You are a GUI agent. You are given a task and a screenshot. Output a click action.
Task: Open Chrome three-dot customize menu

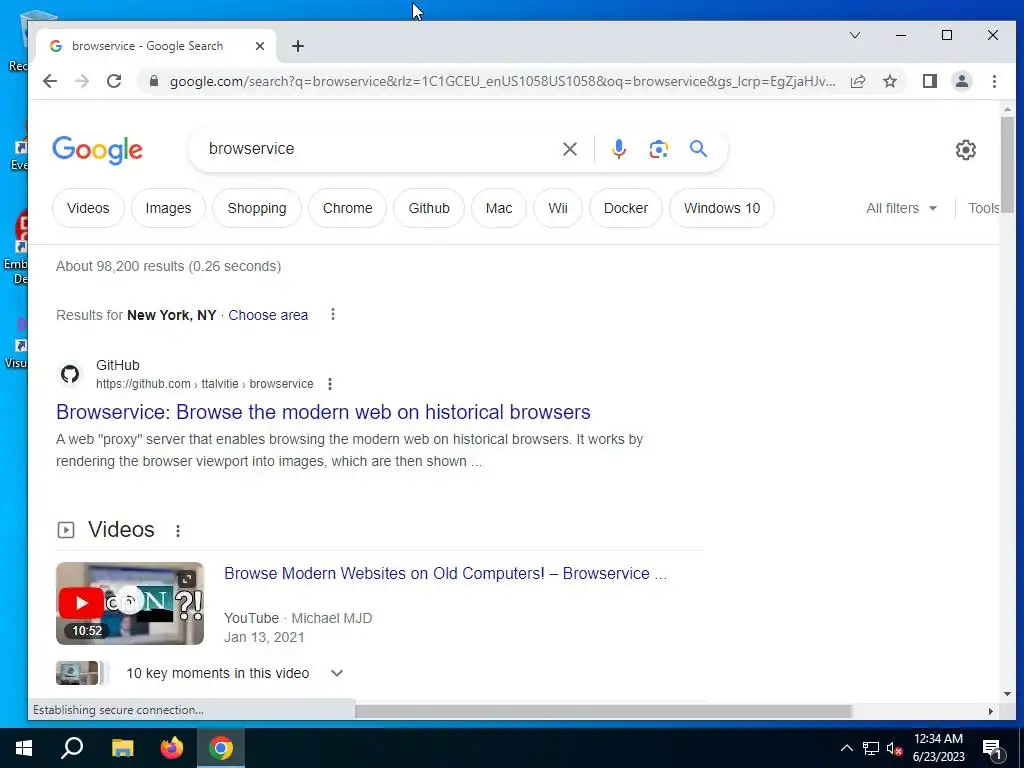pos(994,81)
